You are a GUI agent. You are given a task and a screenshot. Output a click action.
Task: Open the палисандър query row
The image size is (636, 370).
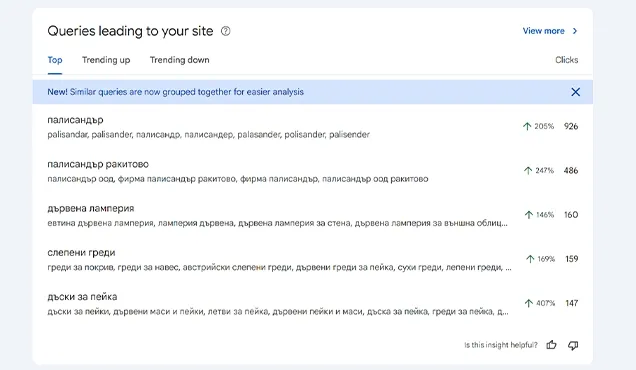coord(312,127)
